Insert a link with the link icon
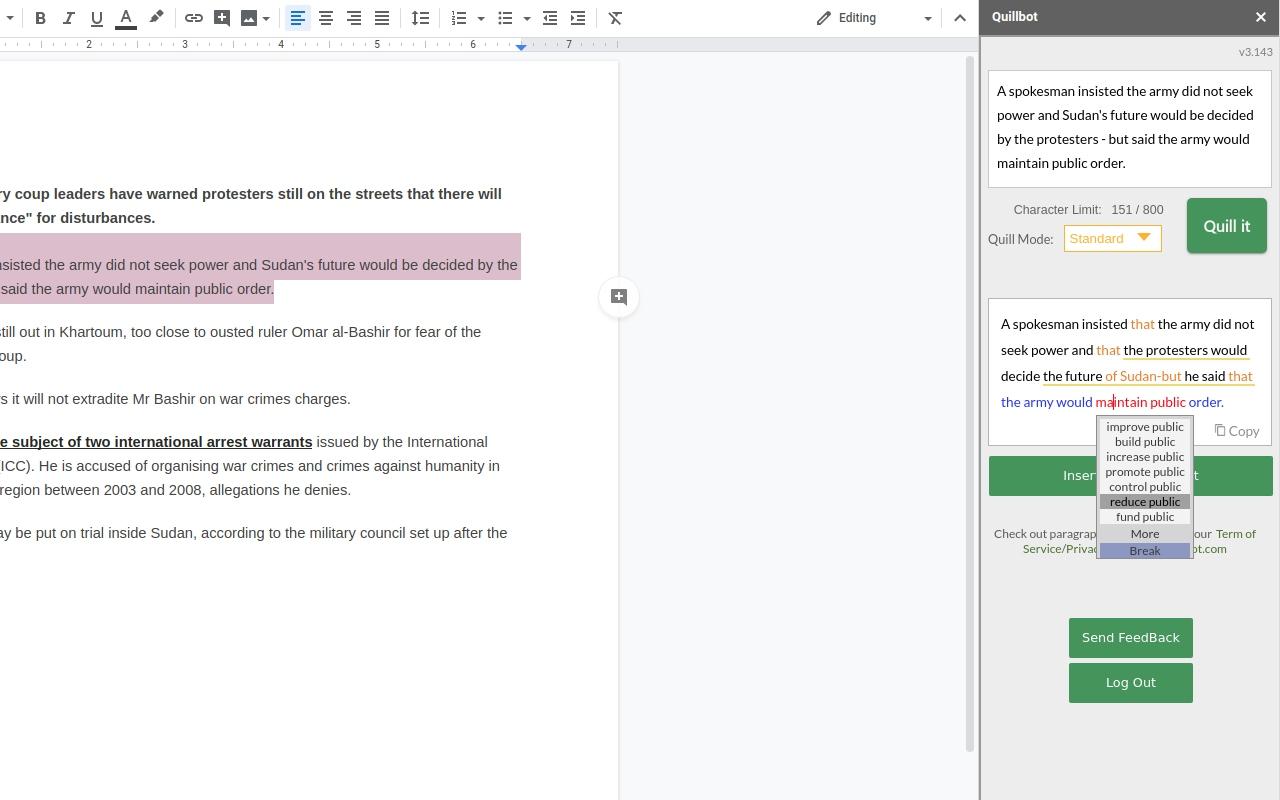Image resolution: width=1280 pixels, height=800 pixels. (194, 18)
